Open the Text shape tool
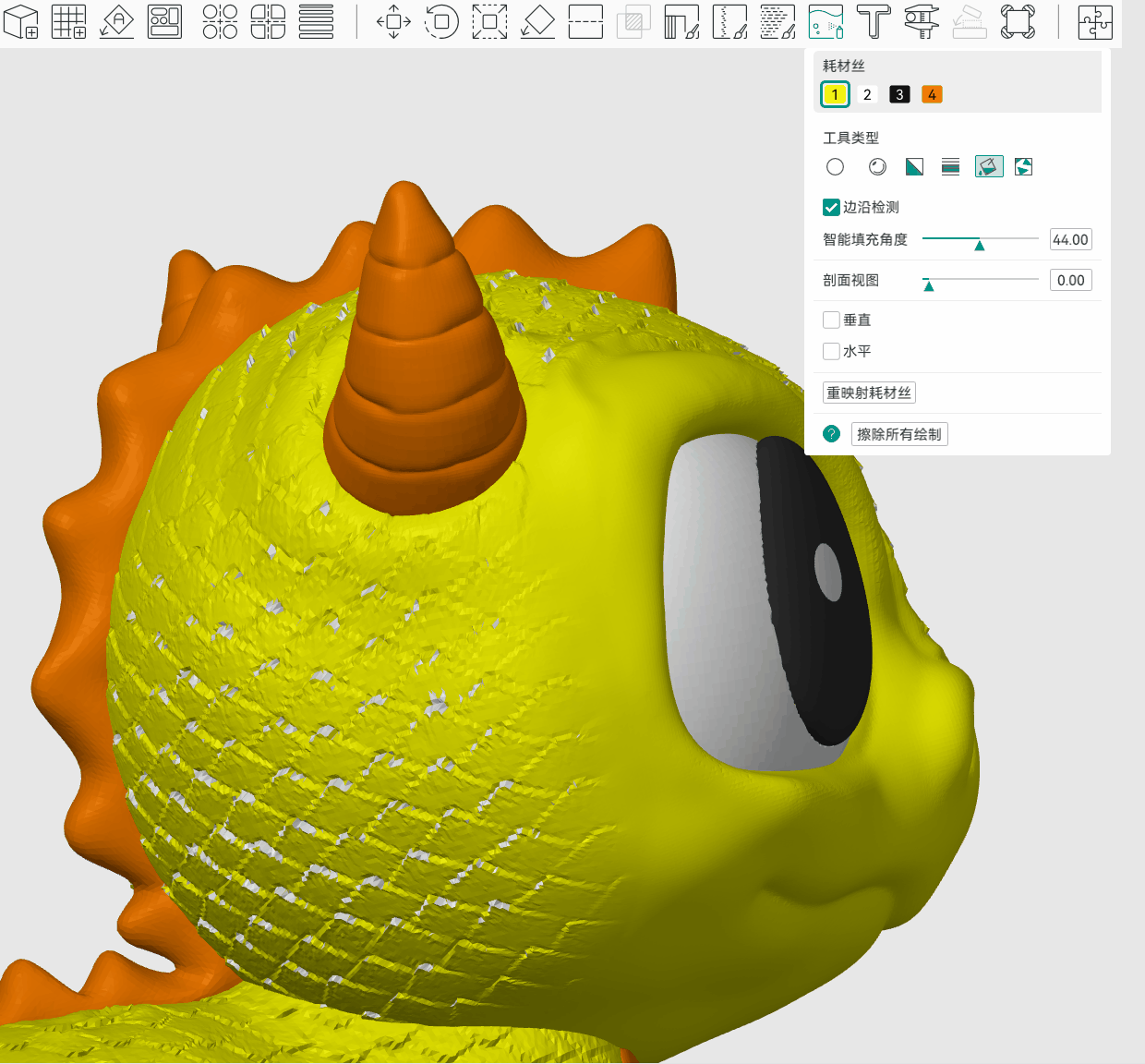This screenshot has height=1064, width=1145. [873, 21]
